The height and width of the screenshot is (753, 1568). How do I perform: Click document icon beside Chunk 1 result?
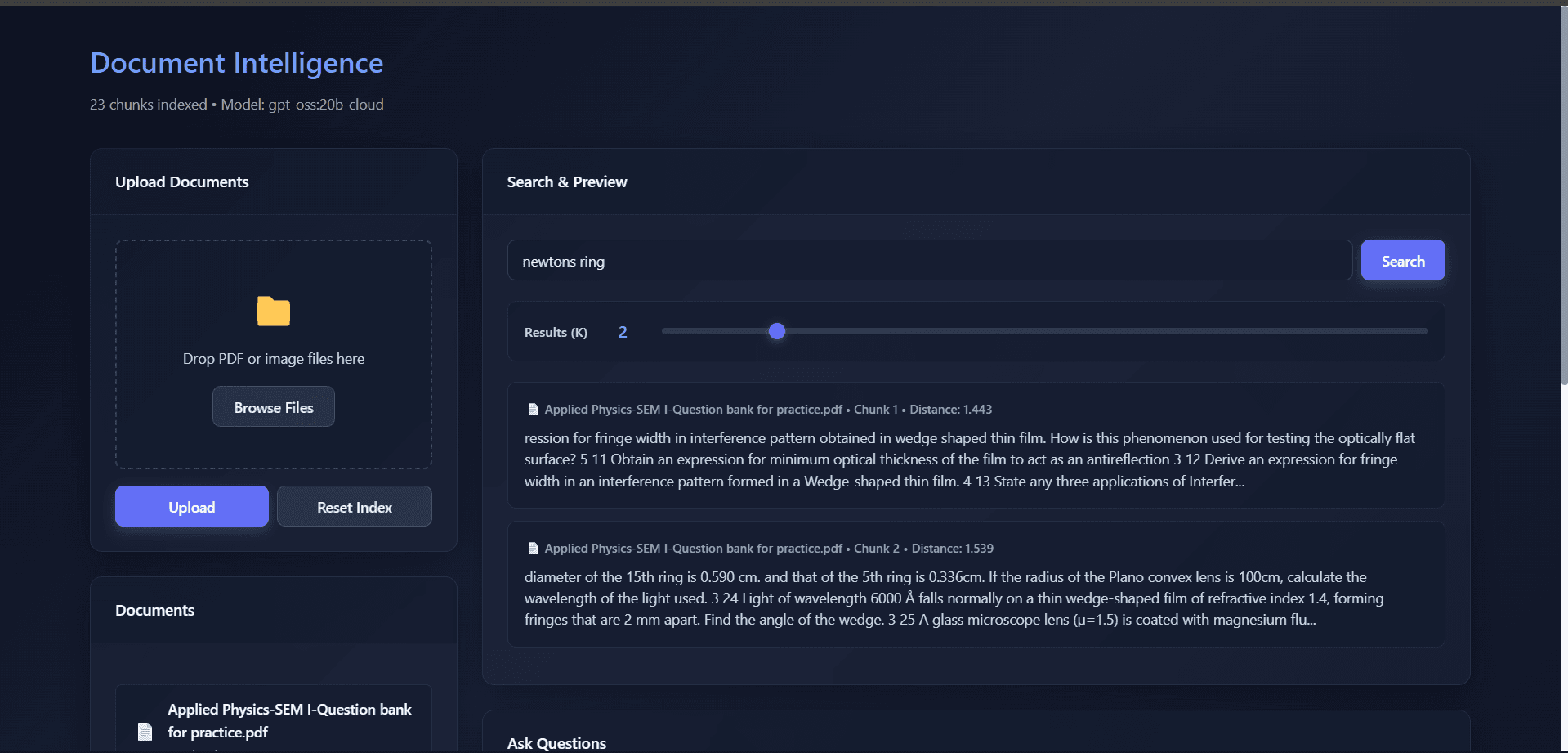(x=533, y=410)
